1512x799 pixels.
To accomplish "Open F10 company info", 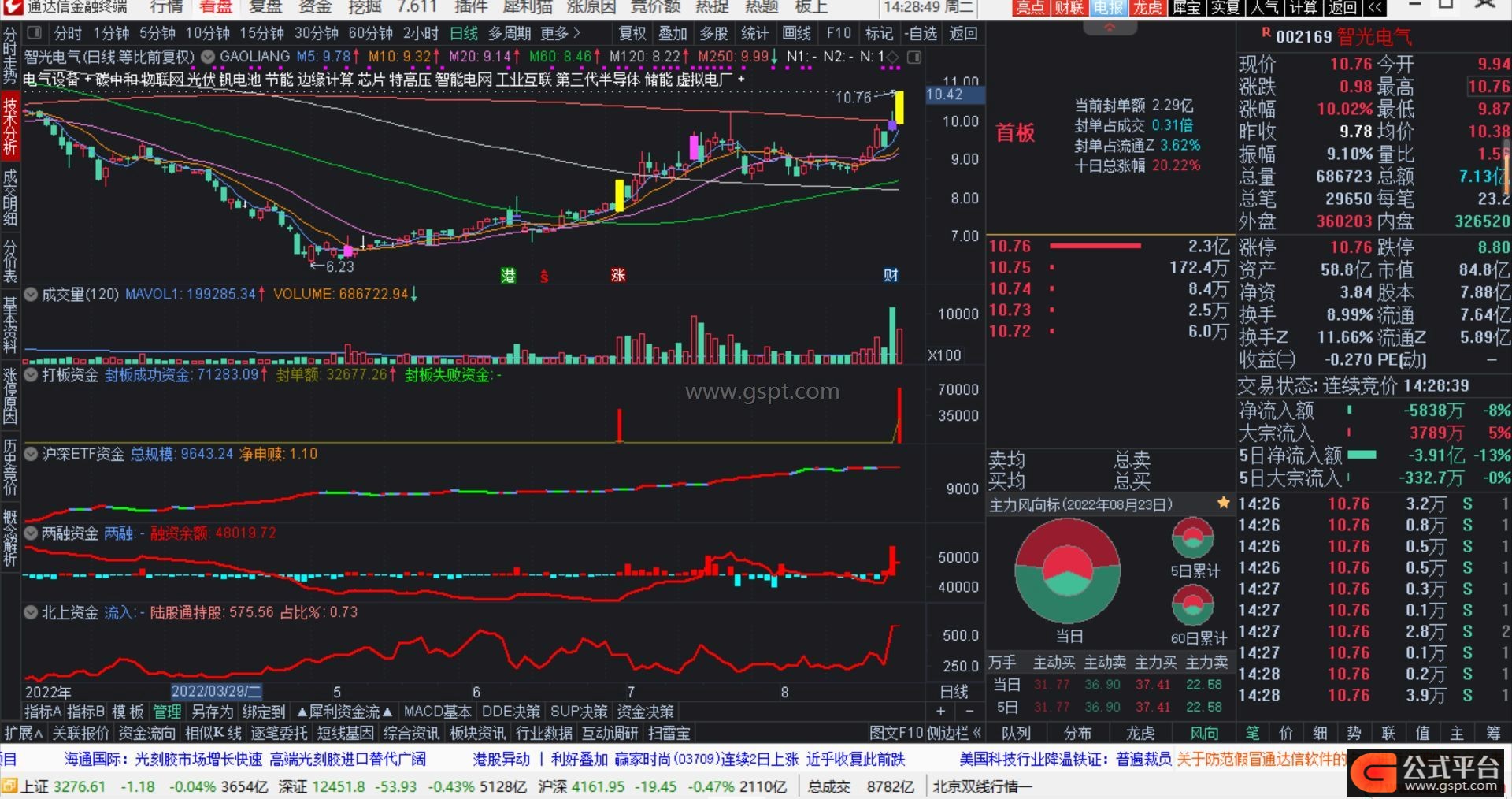I will pos(839,33).
